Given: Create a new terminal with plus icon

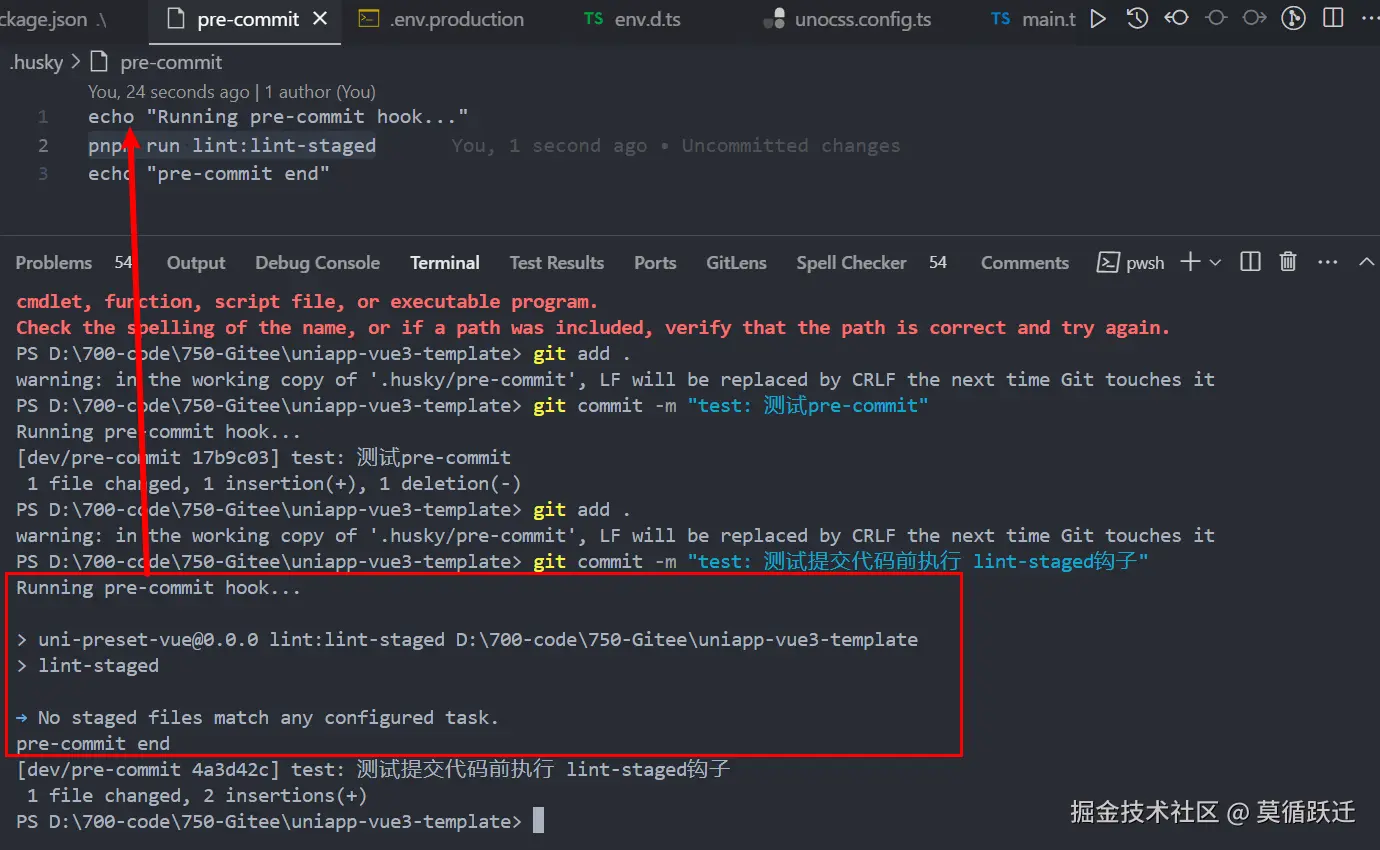Looking at the screenshot, I should pos(1190,262).
